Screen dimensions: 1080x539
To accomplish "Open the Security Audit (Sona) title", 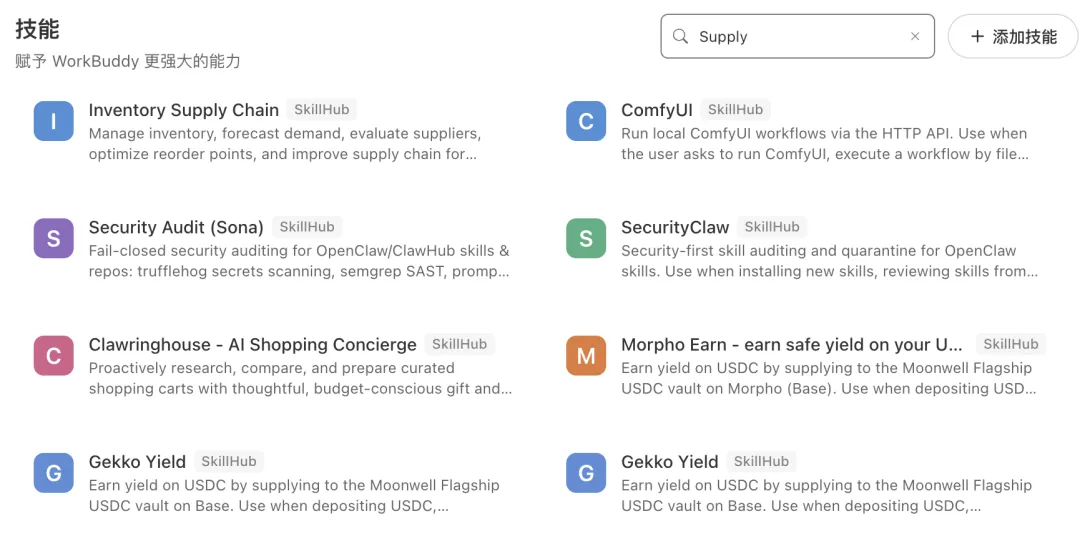I will pos(176,227).
